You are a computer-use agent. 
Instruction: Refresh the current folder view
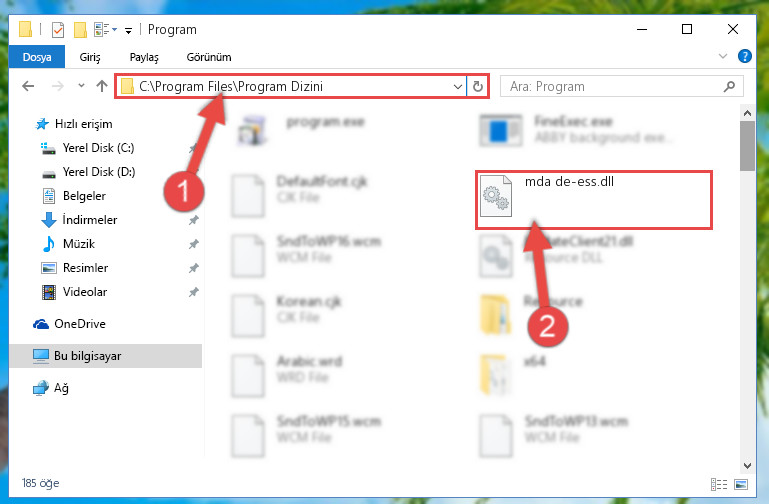[478, 87]
